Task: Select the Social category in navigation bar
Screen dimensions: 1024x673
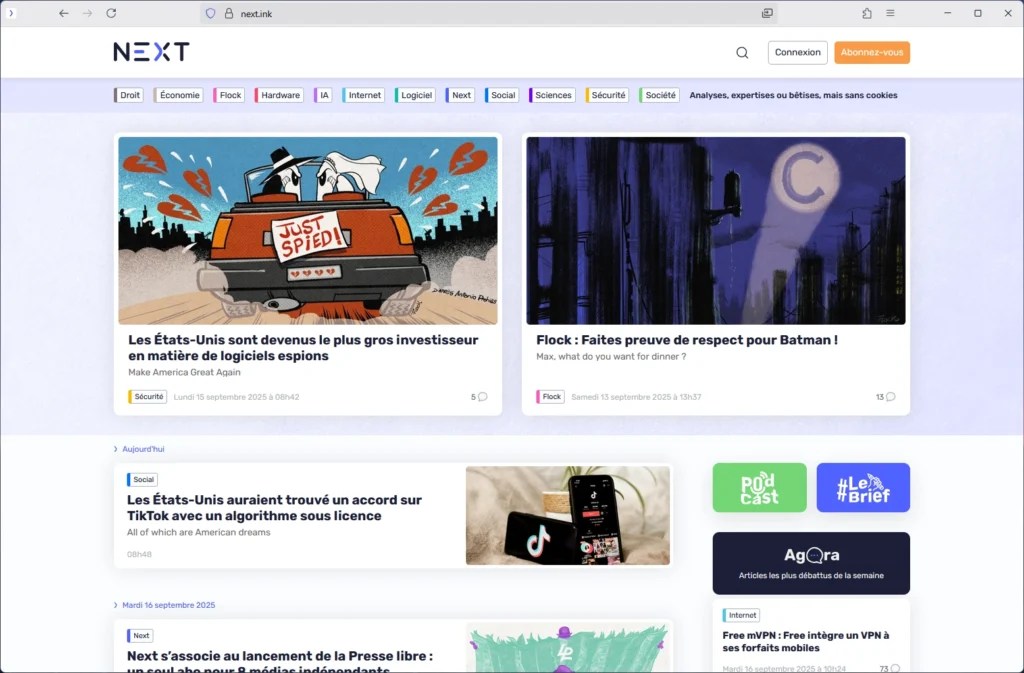Action: 502,95
